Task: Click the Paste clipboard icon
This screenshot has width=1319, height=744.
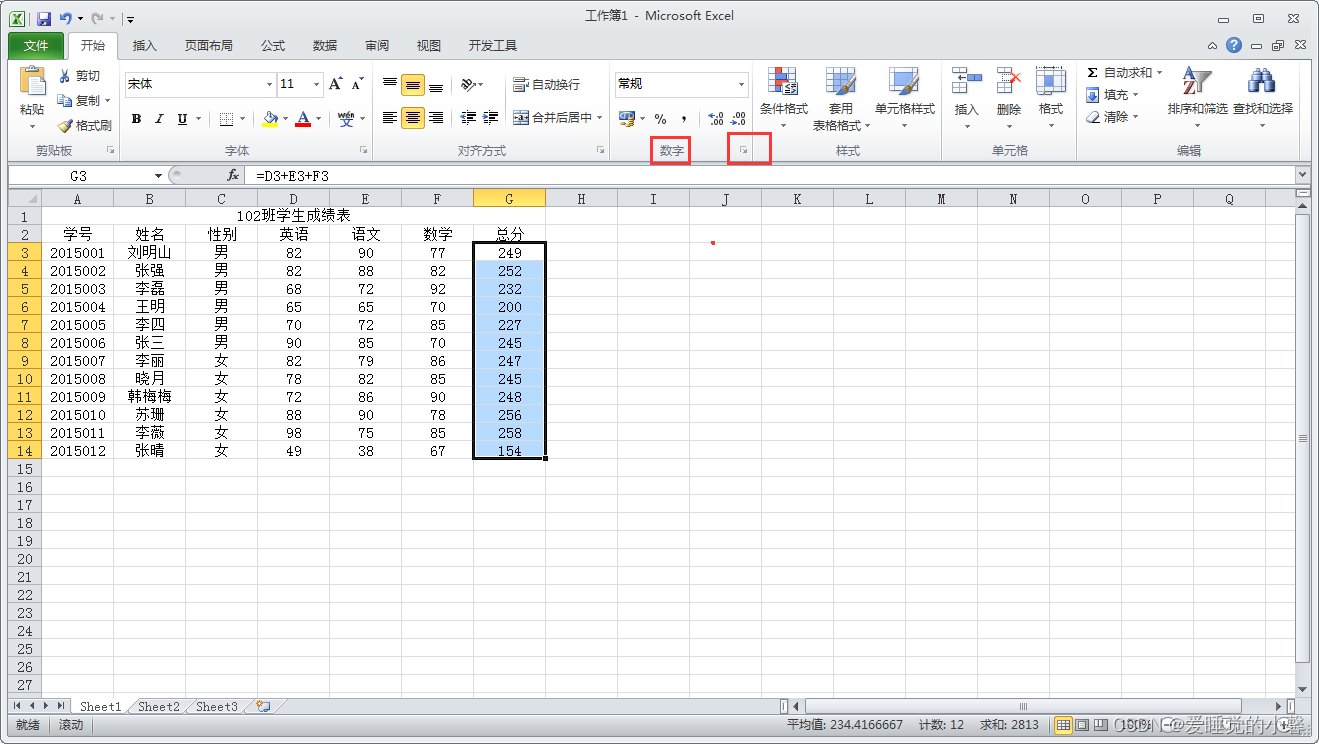Action: tap(32, 82)
